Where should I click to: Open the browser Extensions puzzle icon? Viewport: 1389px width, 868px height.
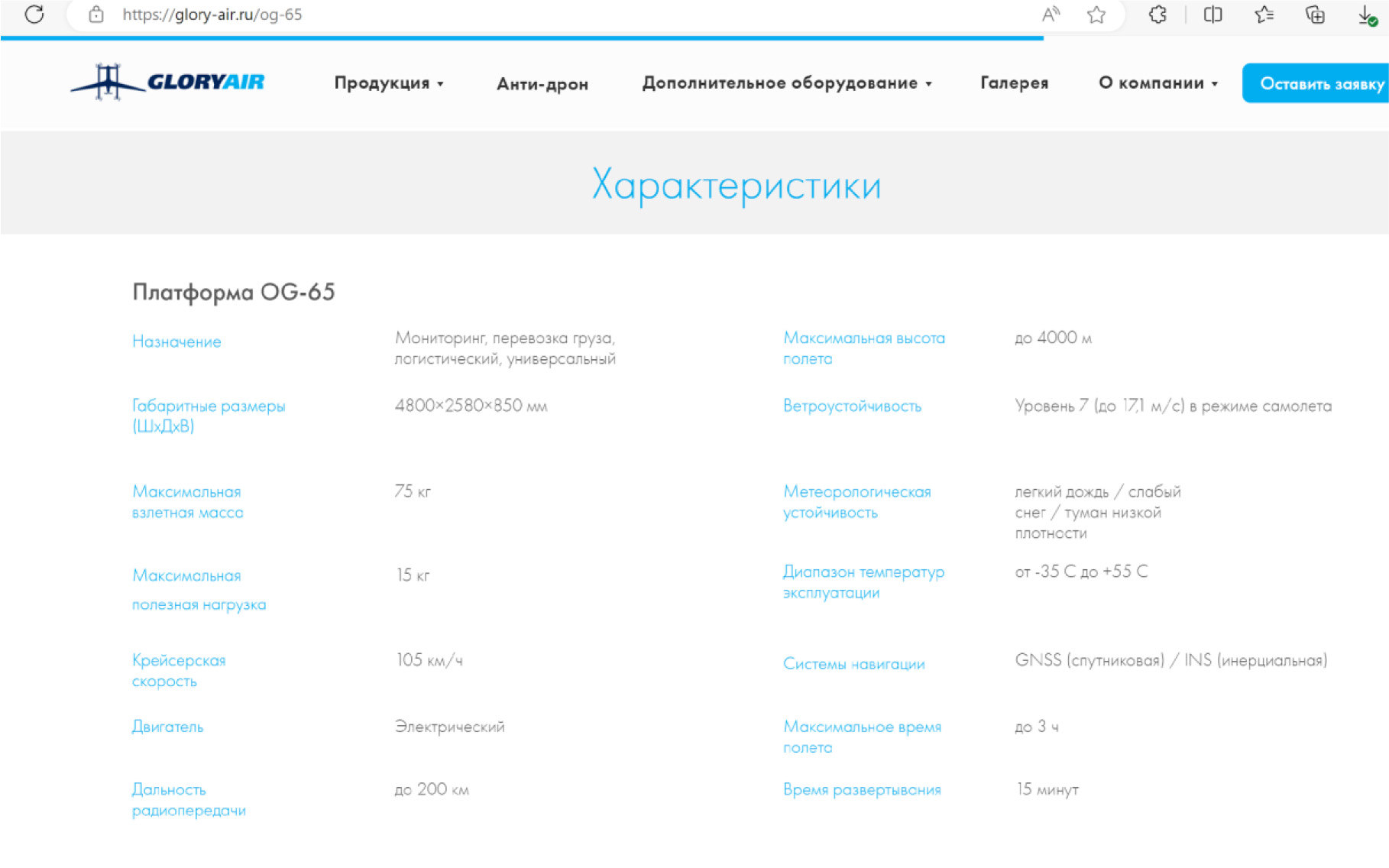pyautogui.click(x=1157, y=15)
